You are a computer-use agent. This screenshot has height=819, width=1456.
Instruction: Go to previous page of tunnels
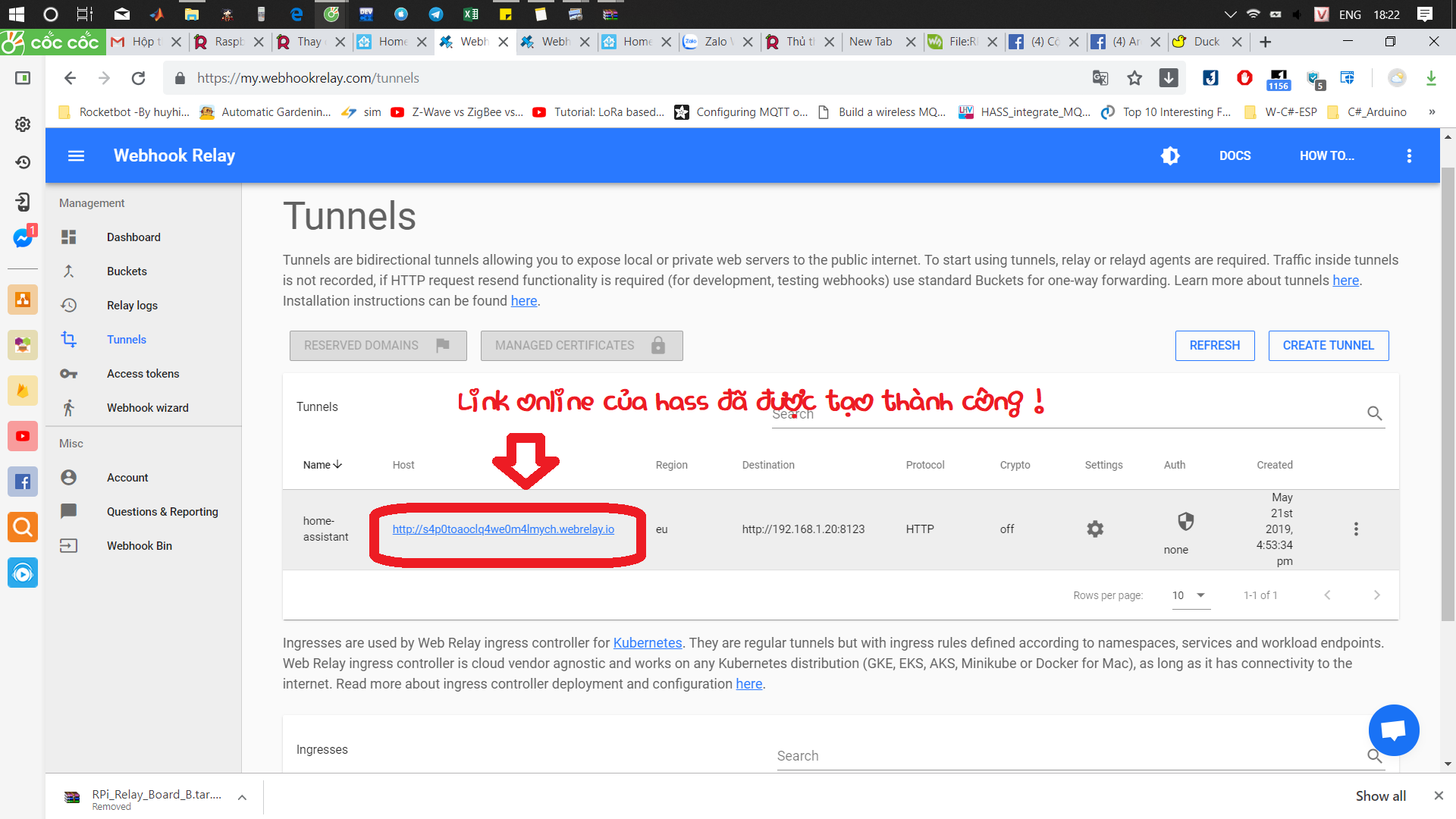(x=1327, y=595)
